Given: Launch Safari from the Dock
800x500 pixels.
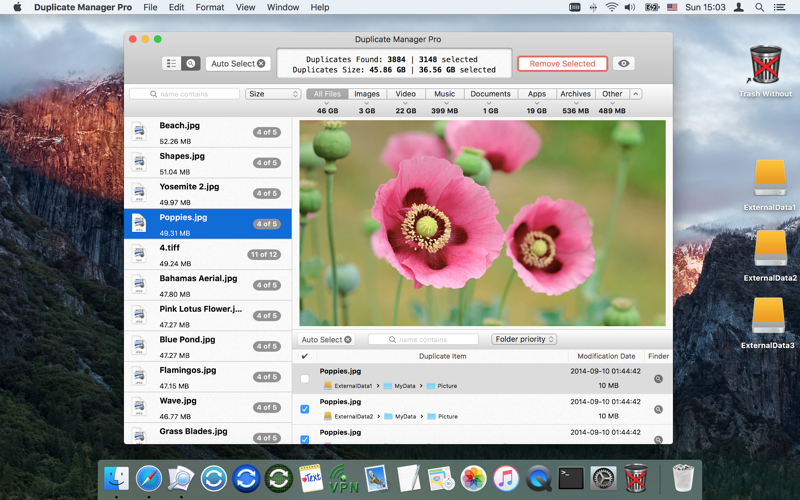Looking at the screenshot, I should pyautogui.click(x=149, y=479).
